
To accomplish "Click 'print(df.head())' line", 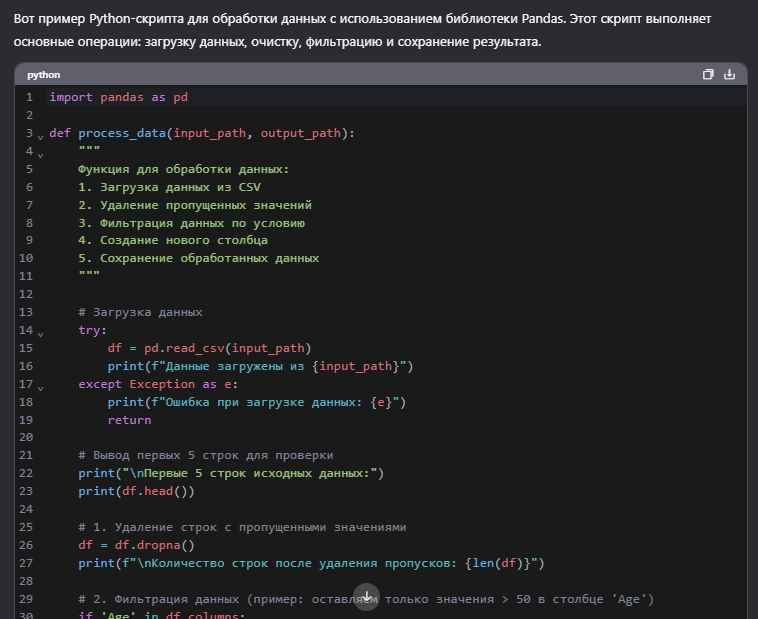I will pyautogui.click(x=136, y=491).
